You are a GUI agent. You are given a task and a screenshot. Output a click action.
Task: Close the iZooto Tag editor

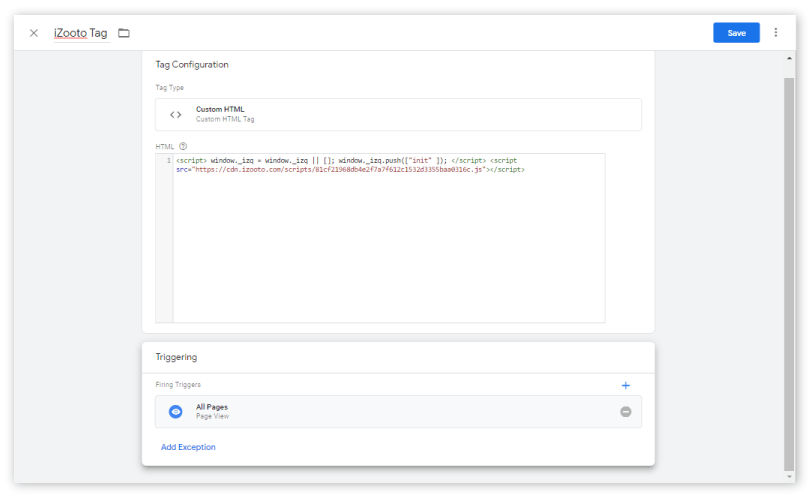click(34, 33)
